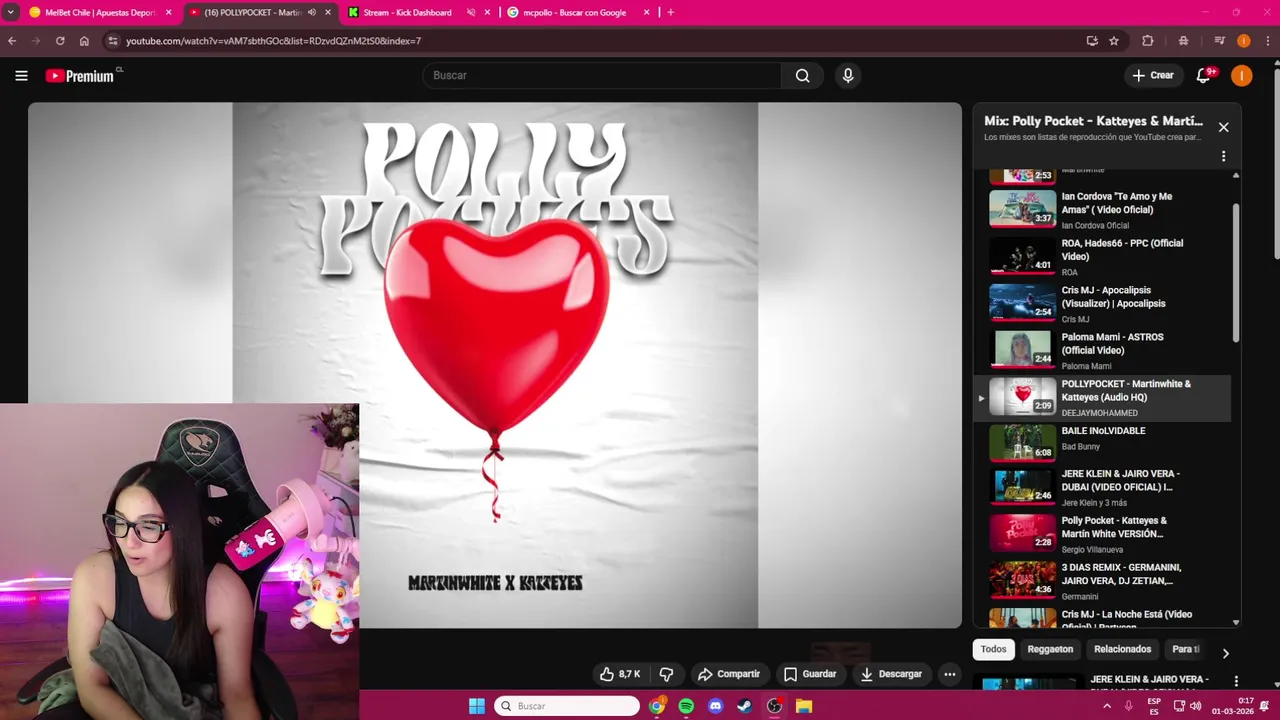The image size is (1280, 720).
Task: Play JERE KLEIN & JAIRO VERA - DUBAI
Action: click(1104, 489)
